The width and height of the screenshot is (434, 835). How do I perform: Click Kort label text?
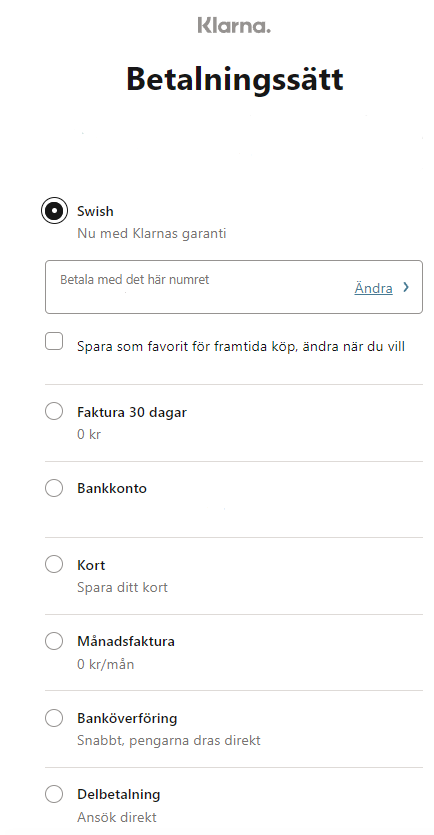pyautogui.click(x=91, y=564)
